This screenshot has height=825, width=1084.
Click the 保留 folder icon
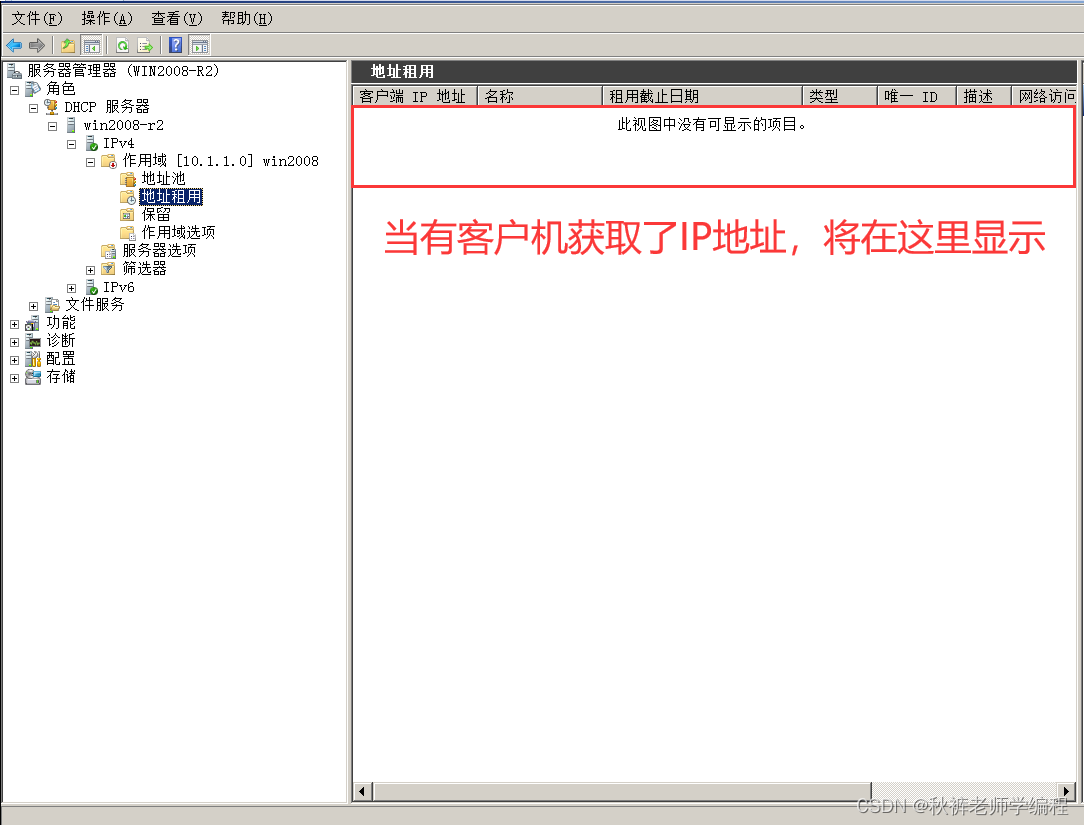point(128,215)
